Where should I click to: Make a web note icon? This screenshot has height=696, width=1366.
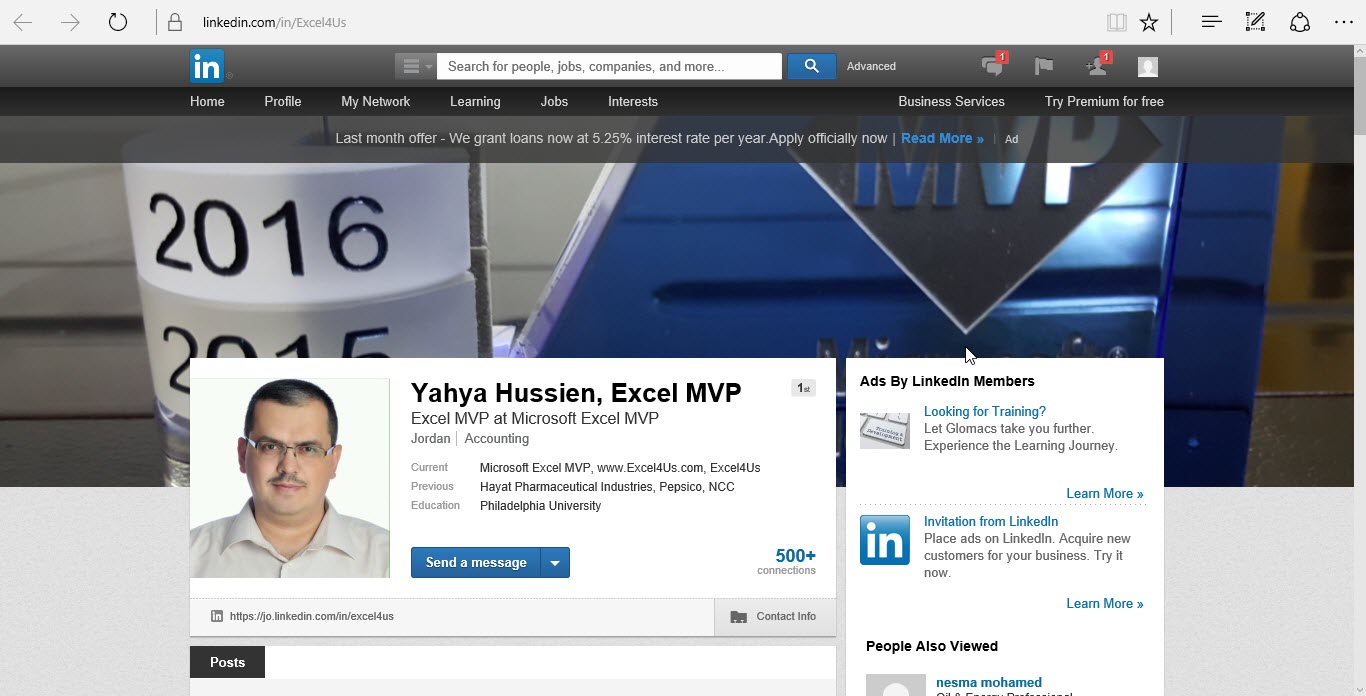point(1255,22)
